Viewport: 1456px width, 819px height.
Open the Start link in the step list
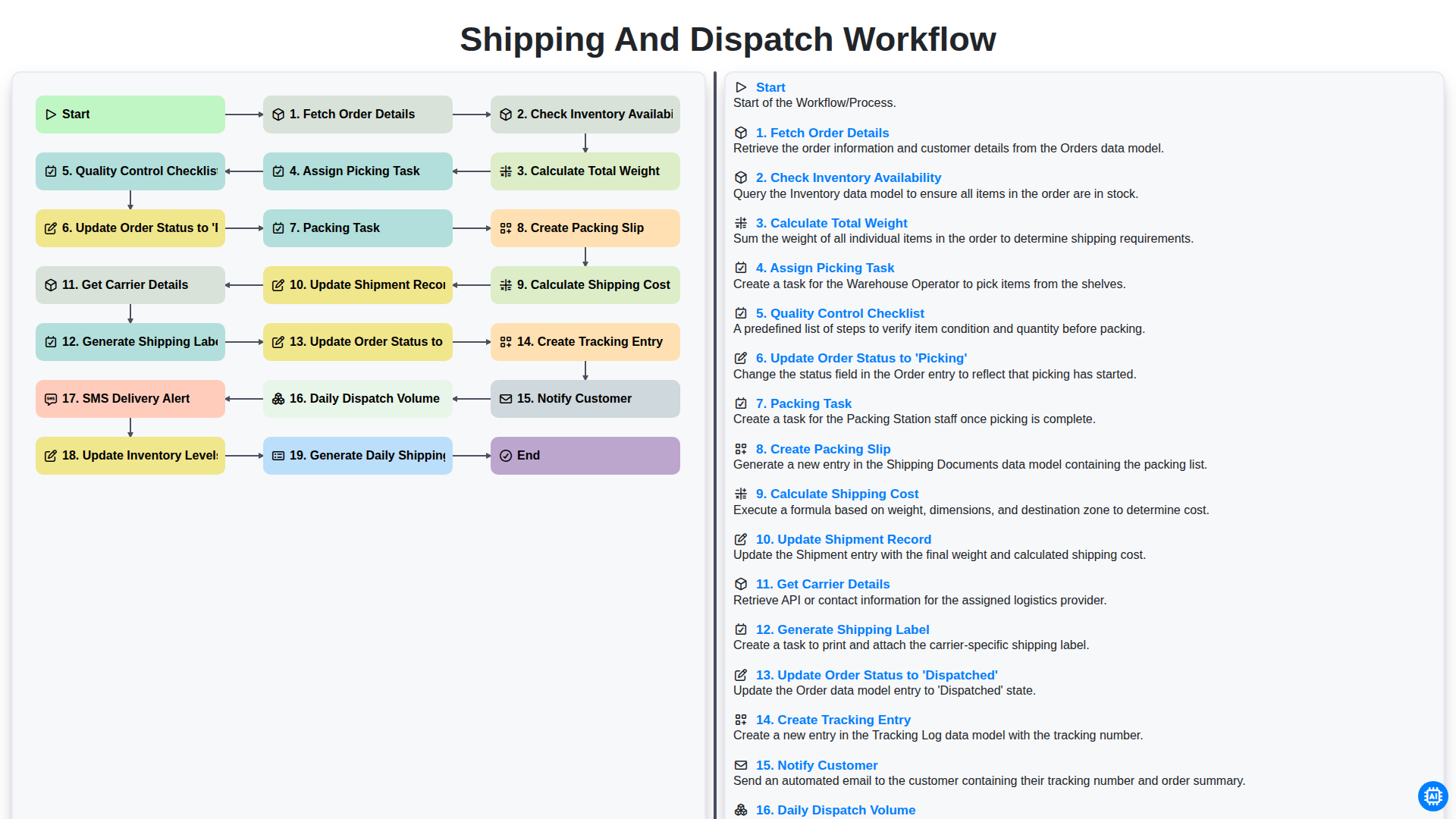coord(770,87)
